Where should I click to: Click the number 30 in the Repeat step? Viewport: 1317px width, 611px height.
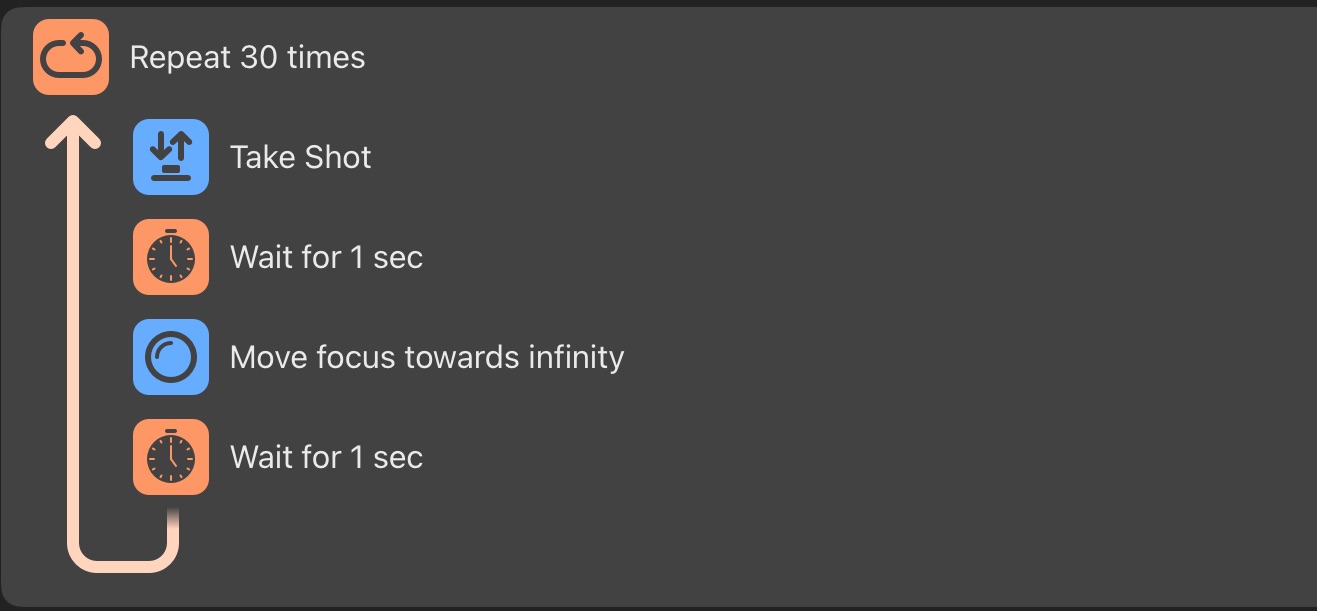[x=259, y=58]
